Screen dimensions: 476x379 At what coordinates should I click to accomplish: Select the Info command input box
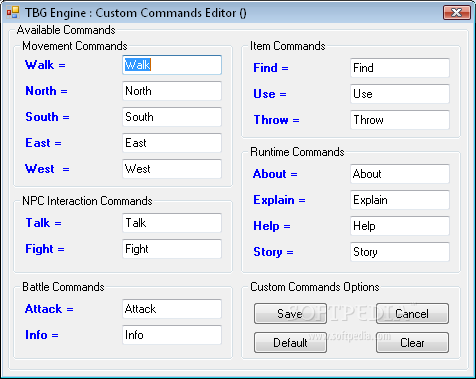[x=172, y=335]
